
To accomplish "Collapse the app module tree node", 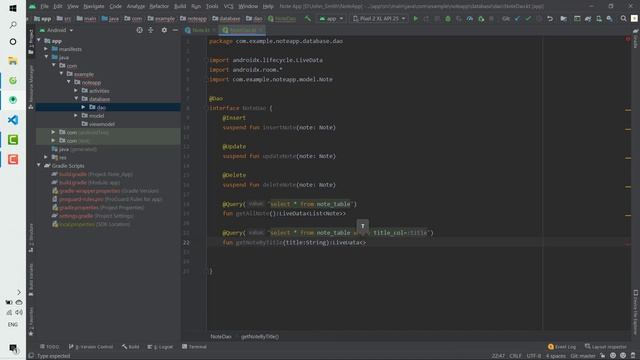I will pyautogui.click(x=39, y=40).
